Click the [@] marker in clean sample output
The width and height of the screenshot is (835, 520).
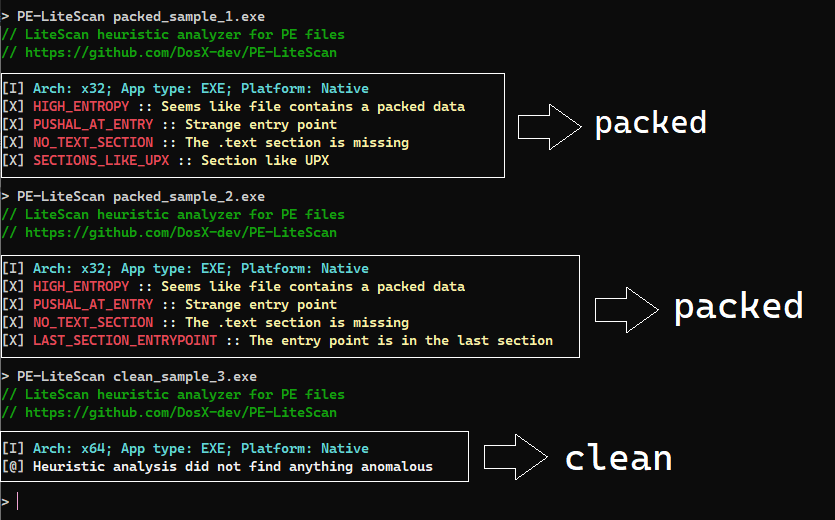[13, 467]
